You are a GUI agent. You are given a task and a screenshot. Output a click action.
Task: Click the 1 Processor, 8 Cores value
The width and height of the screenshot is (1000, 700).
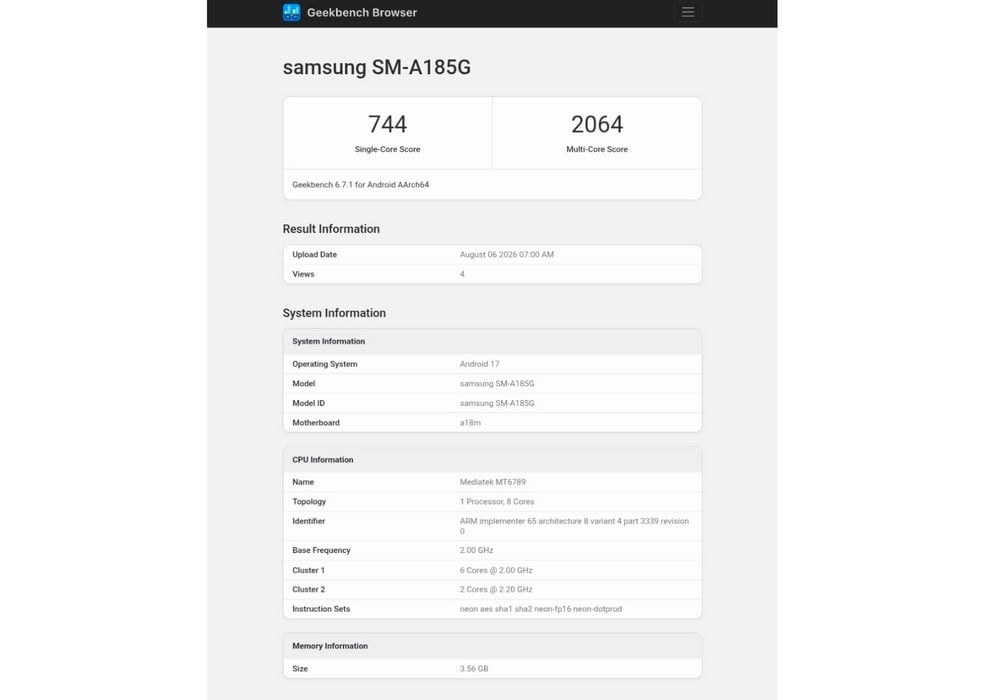click(497, 502)
